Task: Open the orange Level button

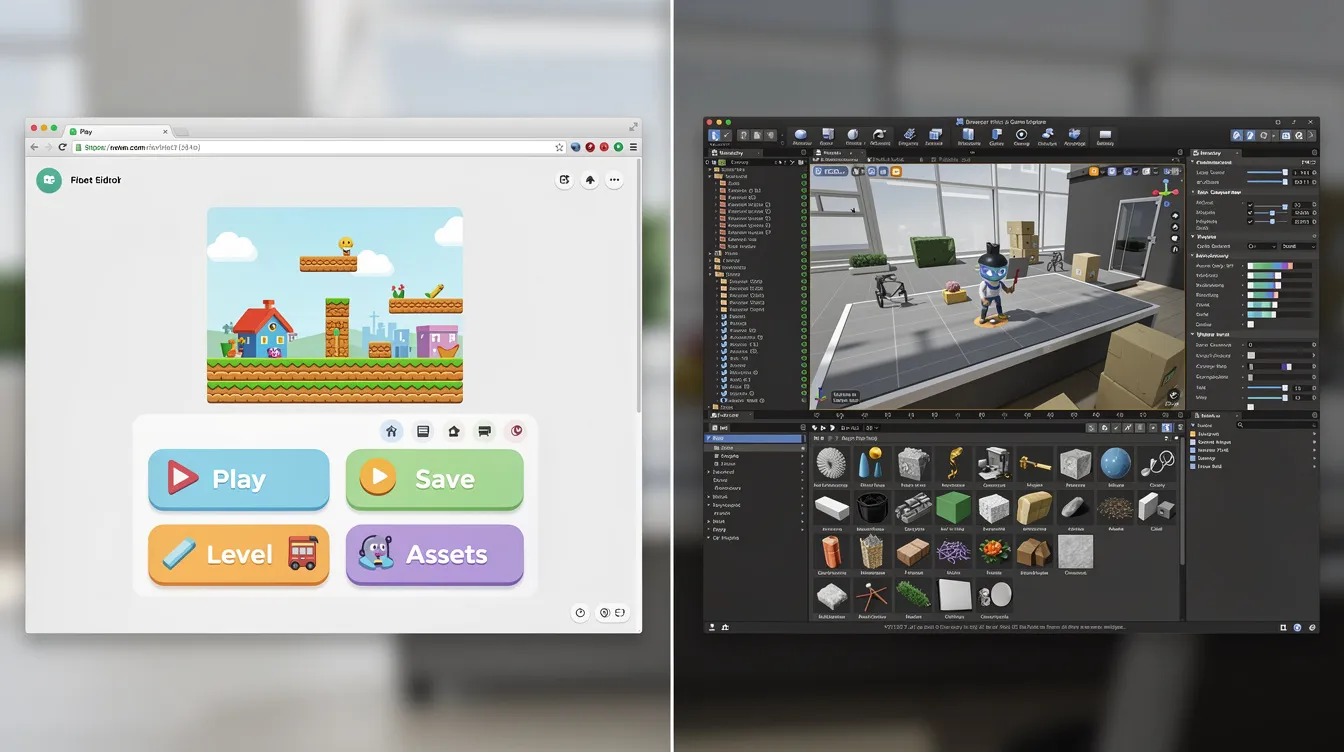Action: [x=238, y=554]
